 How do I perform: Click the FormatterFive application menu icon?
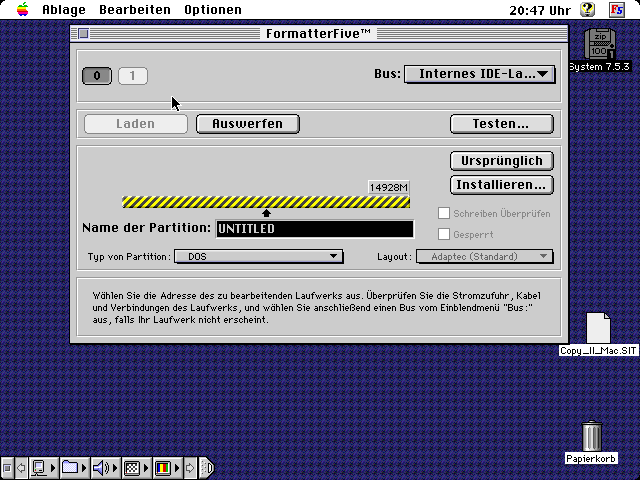click(617, 9)
